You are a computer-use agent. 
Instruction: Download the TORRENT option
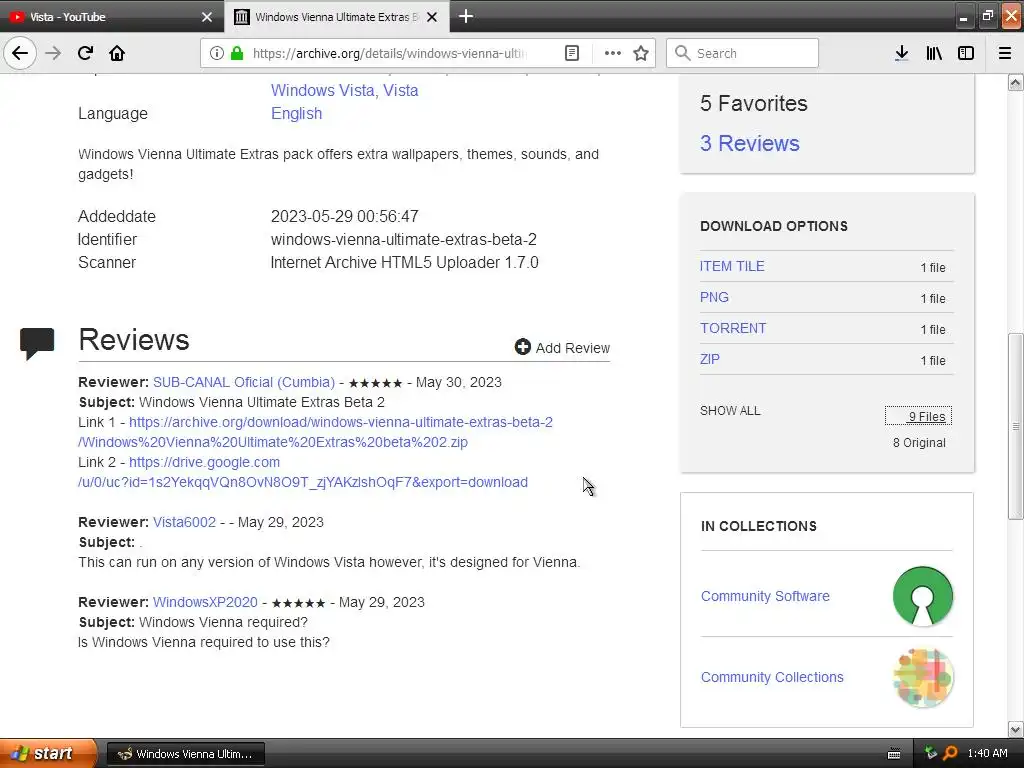tap(733, 328)
